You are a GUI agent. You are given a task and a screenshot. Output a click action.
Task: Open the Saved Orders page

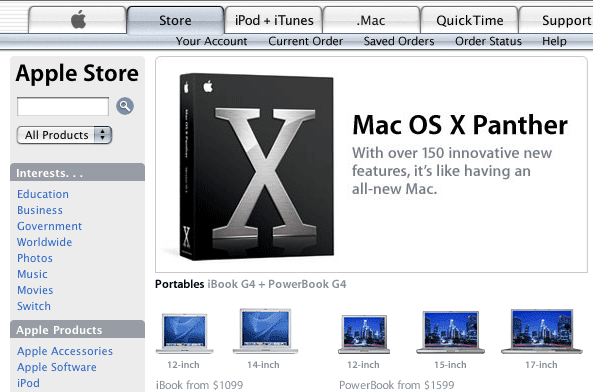(399, 41)
